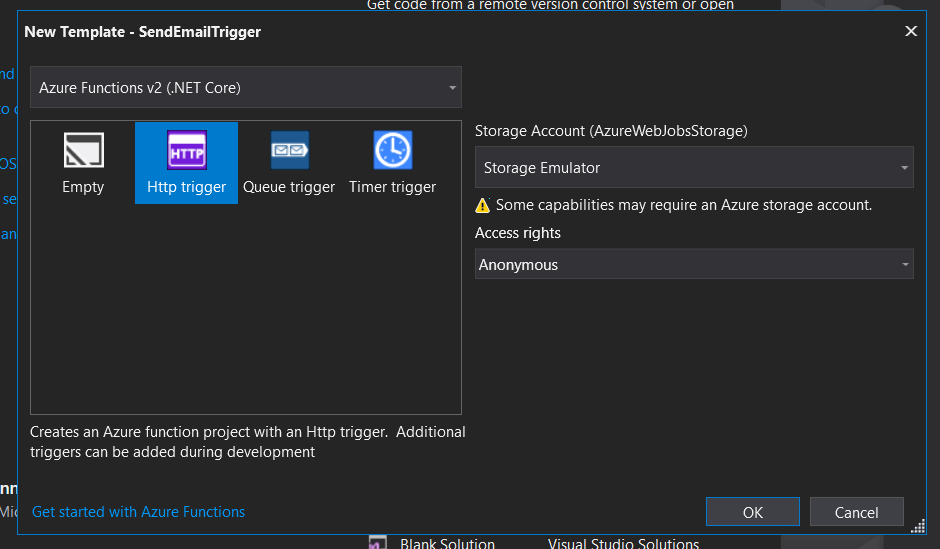940x549 pixels.
Task: Click the Storage Account (AzureWebJobsStorage) label
Action: [x=611, y=131]
